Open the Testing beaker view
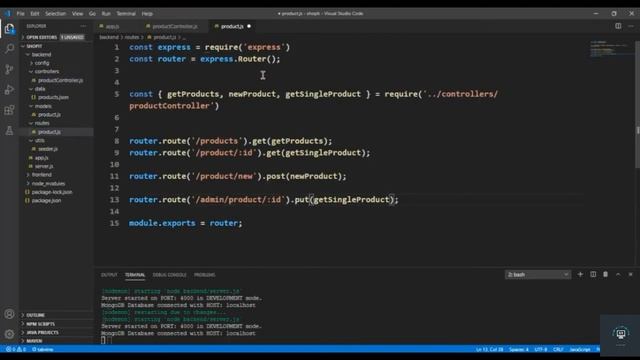The width and height of the screenshot is (640, 360). pyautogui.click(x=9, y=131)
